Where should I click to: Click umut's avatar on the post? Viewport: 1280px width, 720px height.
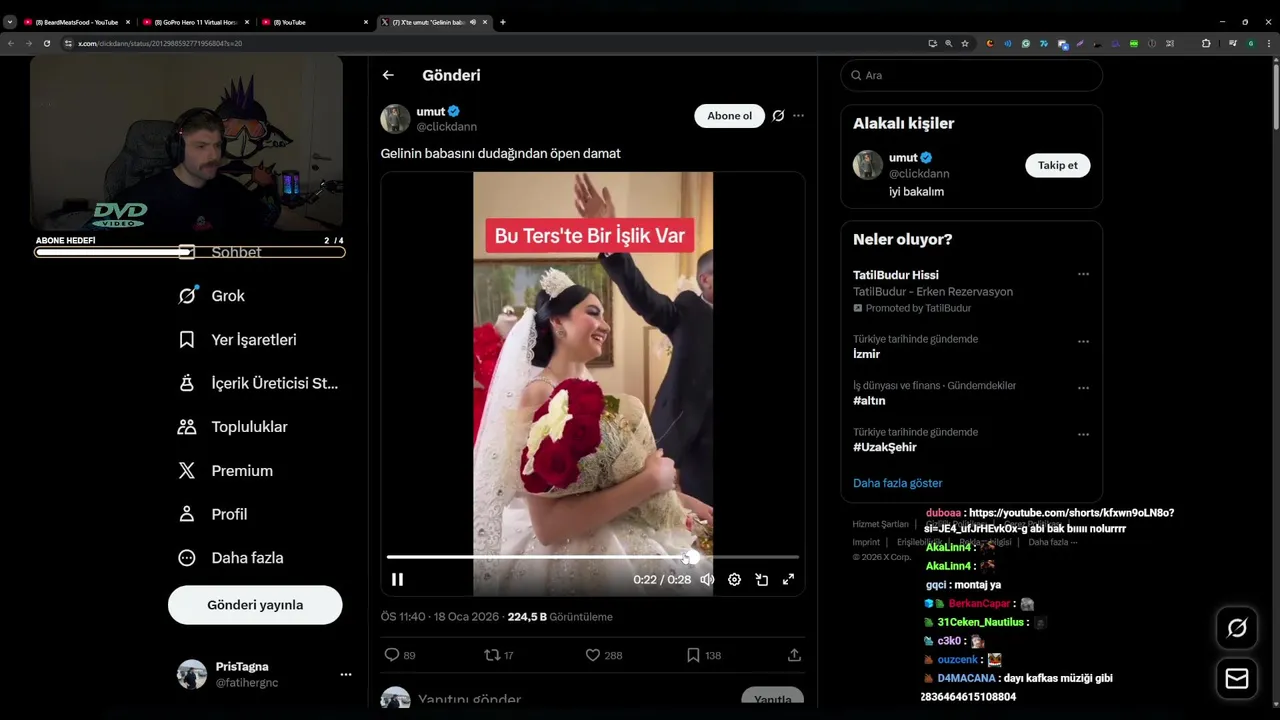tap(395, 119)
